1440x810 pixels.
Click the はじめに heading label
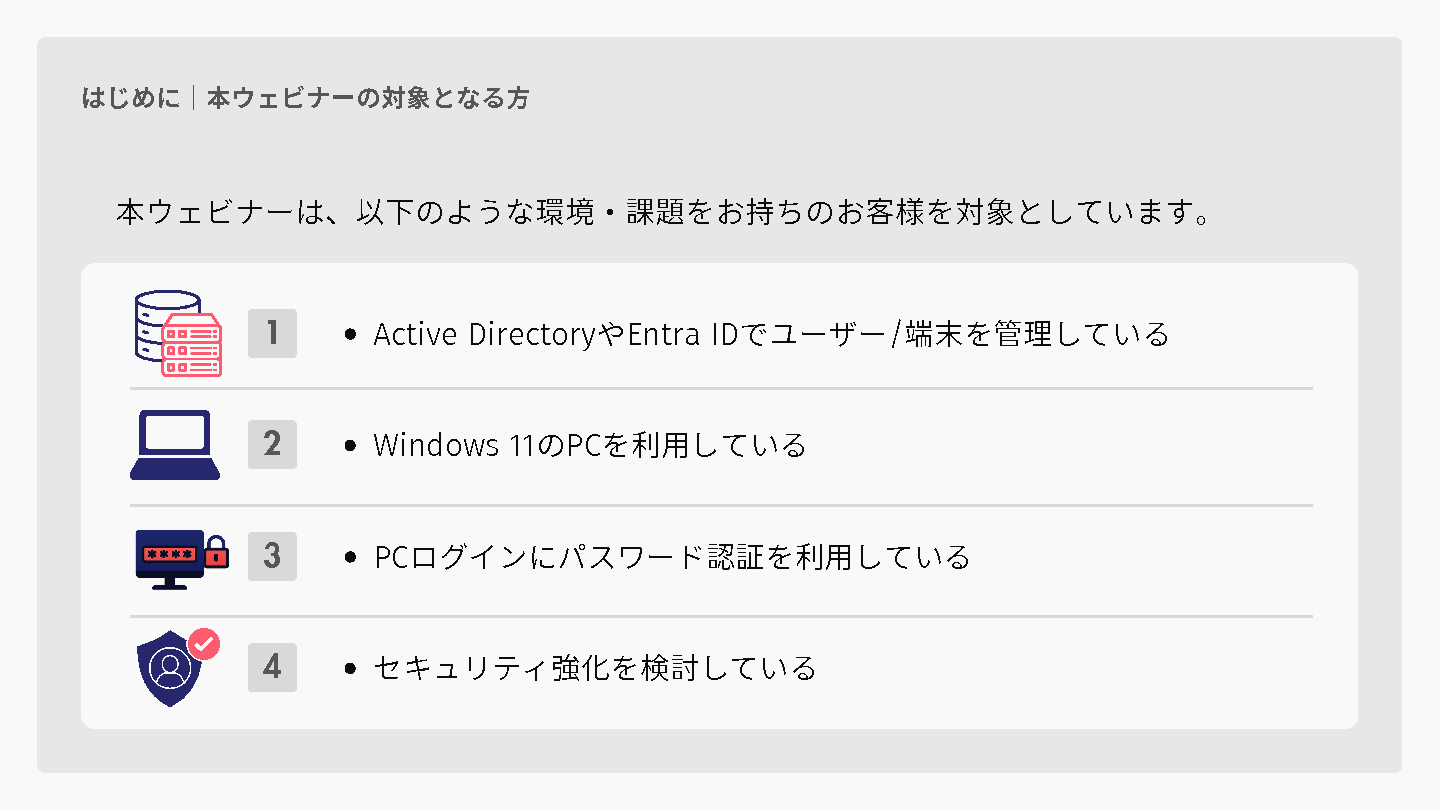pos(131,98)
